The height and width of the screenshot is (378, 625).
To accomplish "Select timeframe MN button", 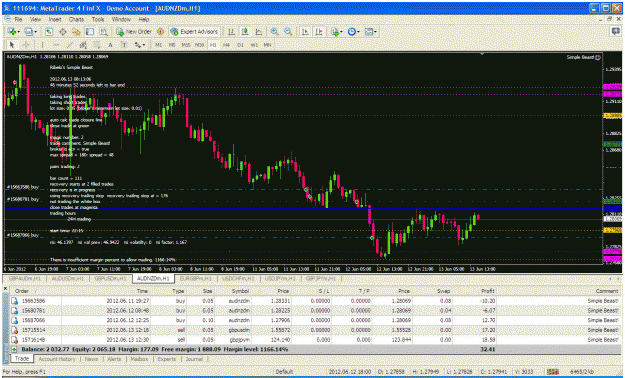I will (x=267, y=45).
